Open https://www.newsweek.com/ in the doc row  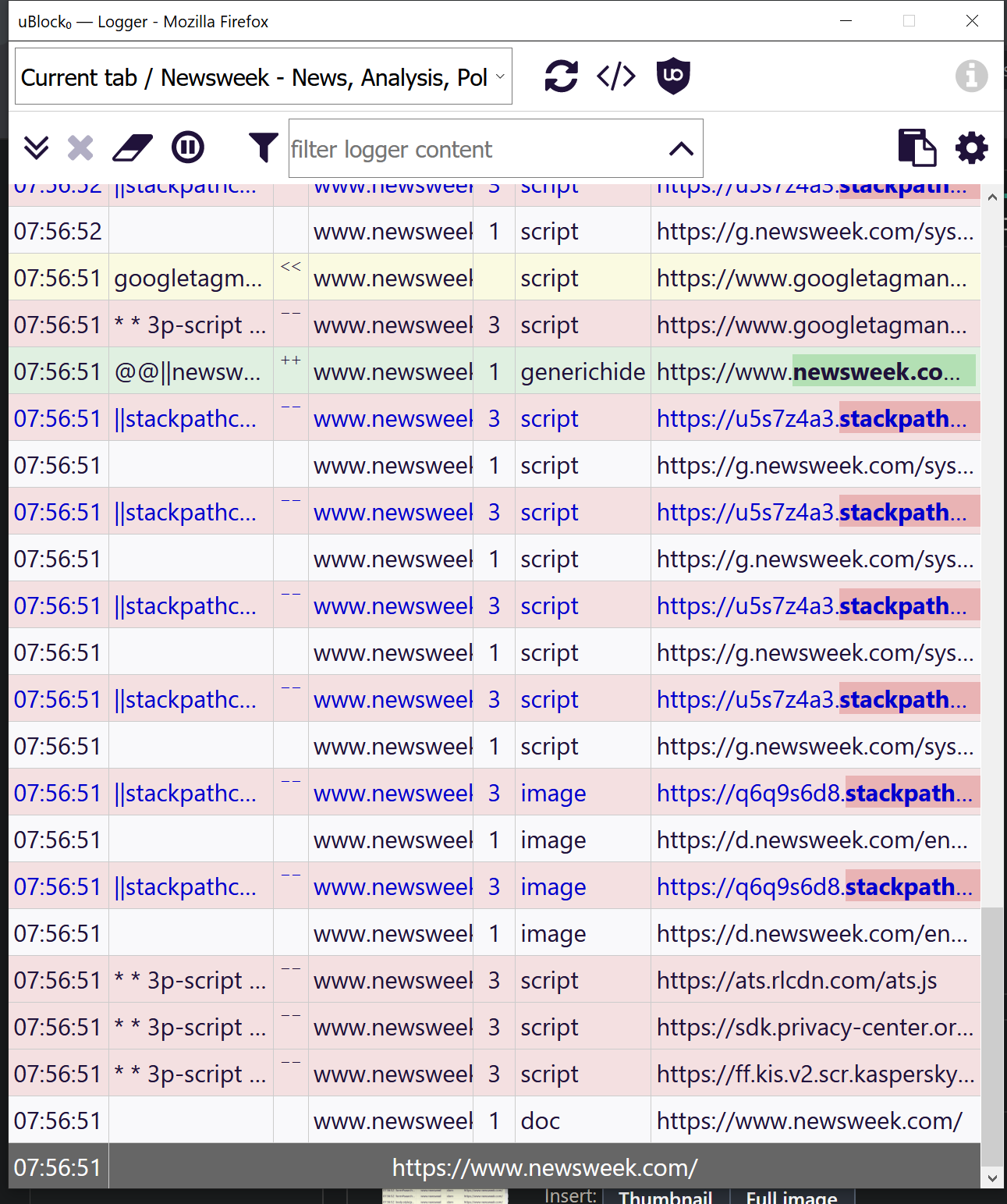coord(815,1121)
